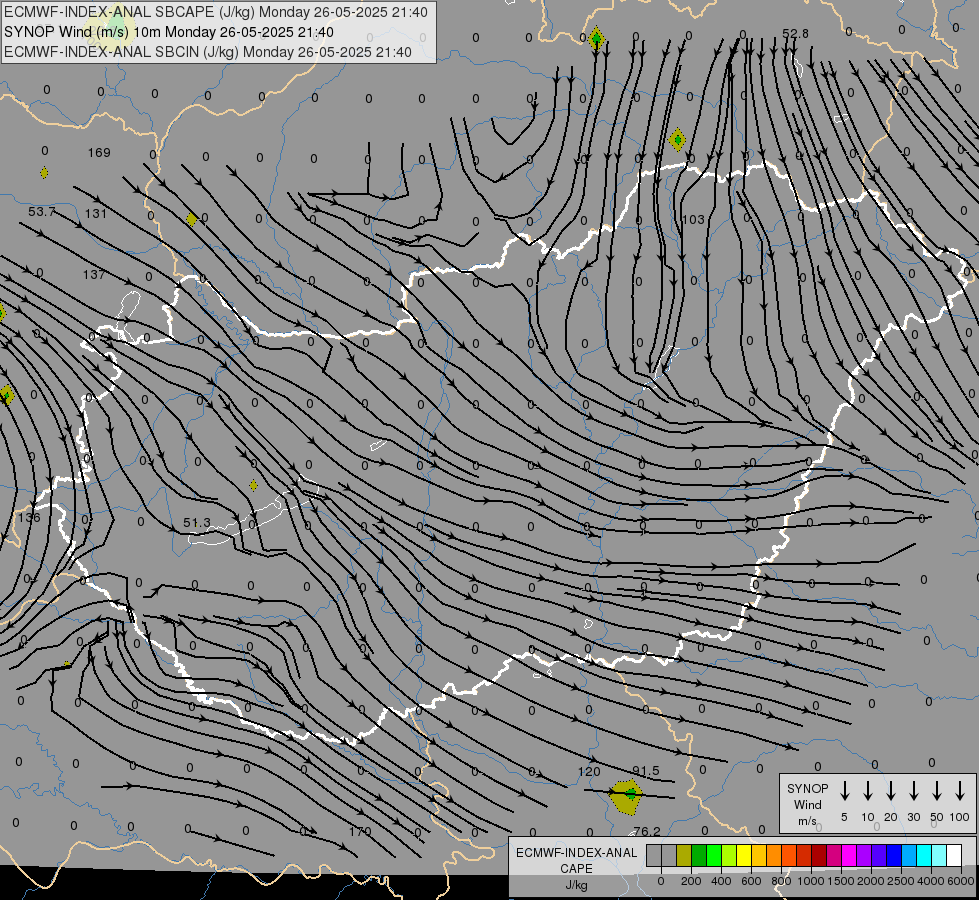Click the 51.3 value on the map
979x900 pixels.
coord(197,522)
